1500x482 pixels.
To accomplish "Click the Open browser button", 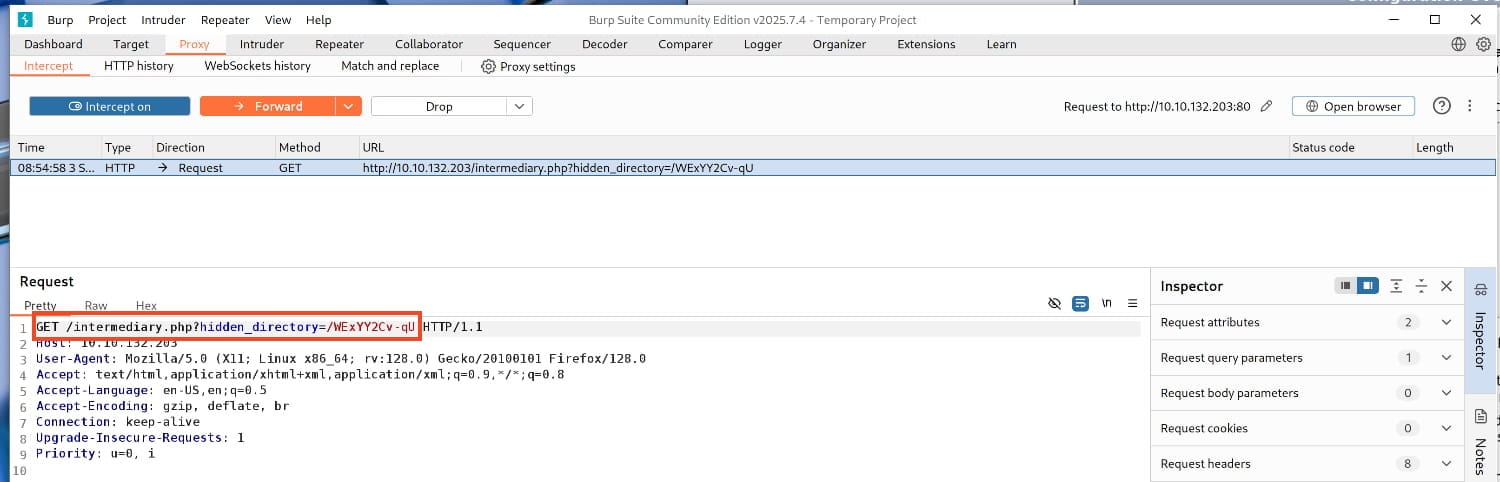I will click(x=1353, y=106).
